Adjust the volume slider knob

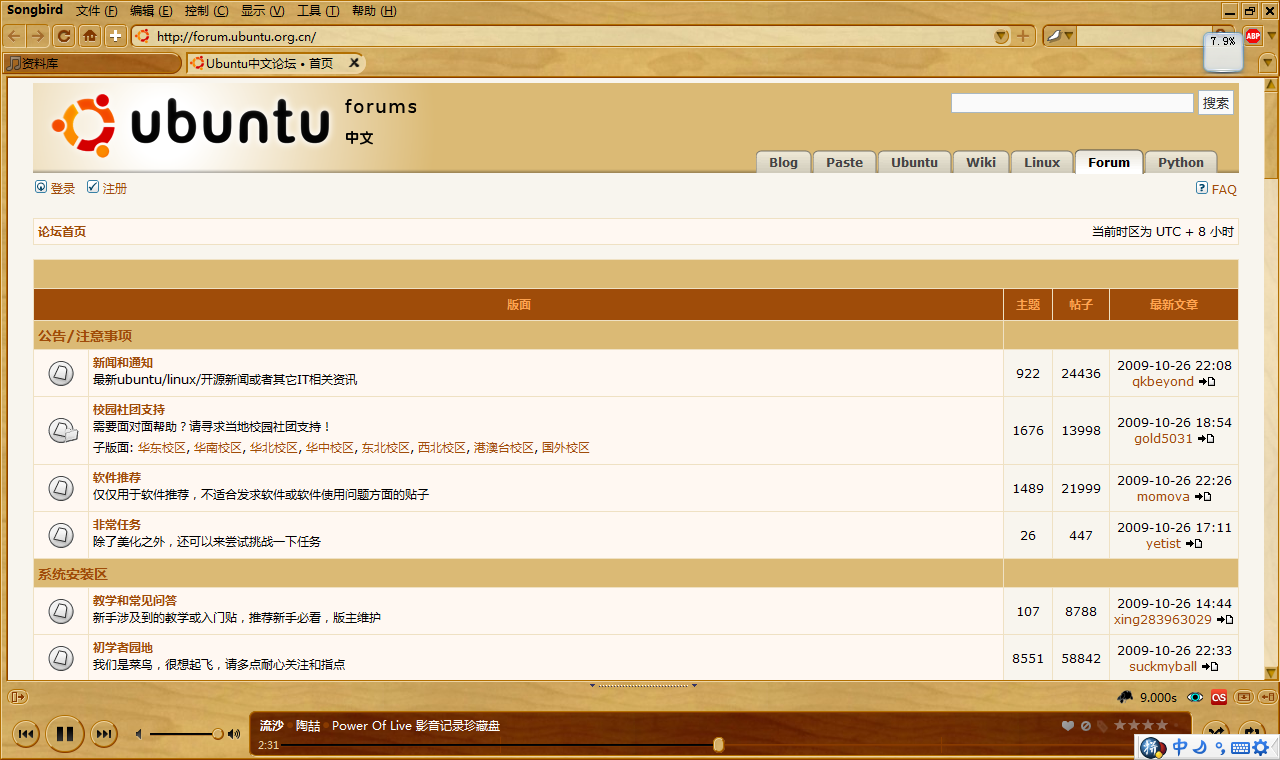click(x=218, y=734)
